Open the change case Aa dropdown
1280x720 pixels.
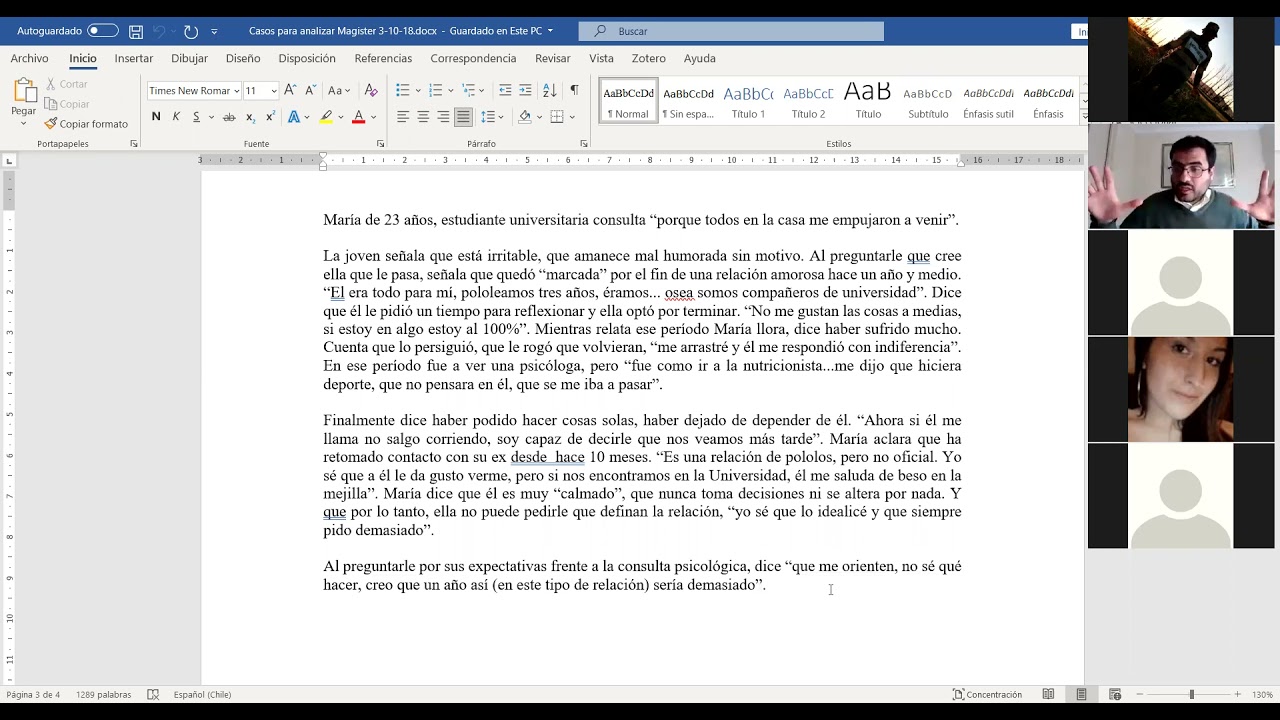(339, 91)
